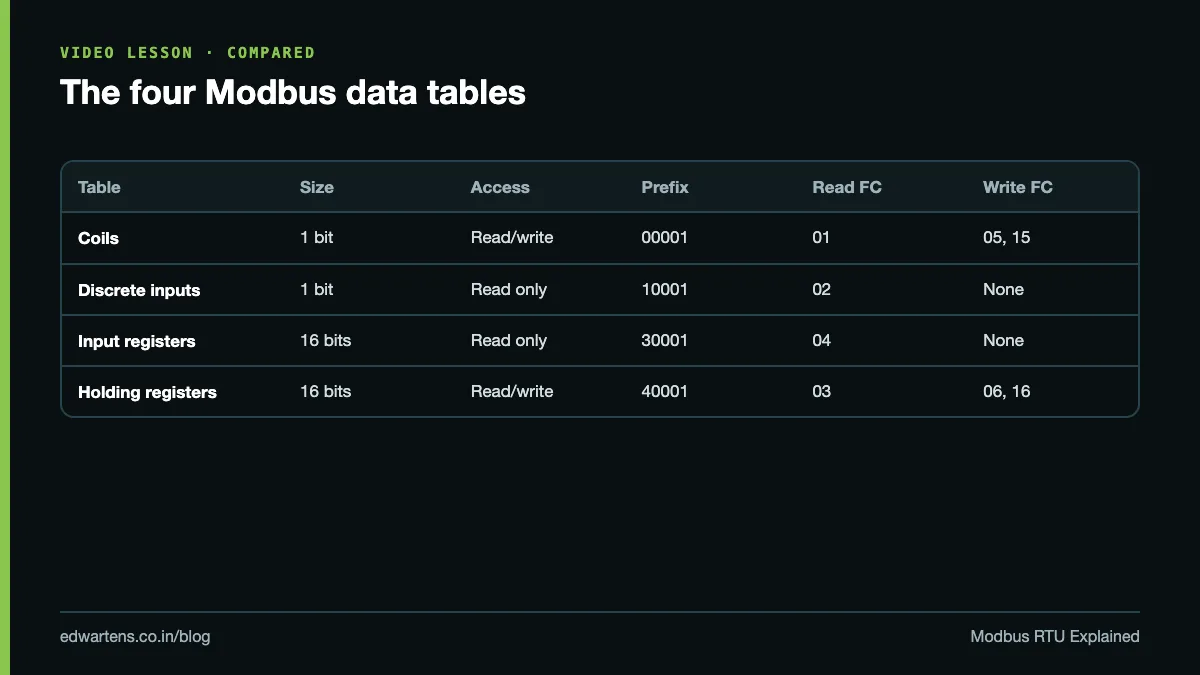
Task: Click the Read FC value 01
Action: [x=822, y=238]
